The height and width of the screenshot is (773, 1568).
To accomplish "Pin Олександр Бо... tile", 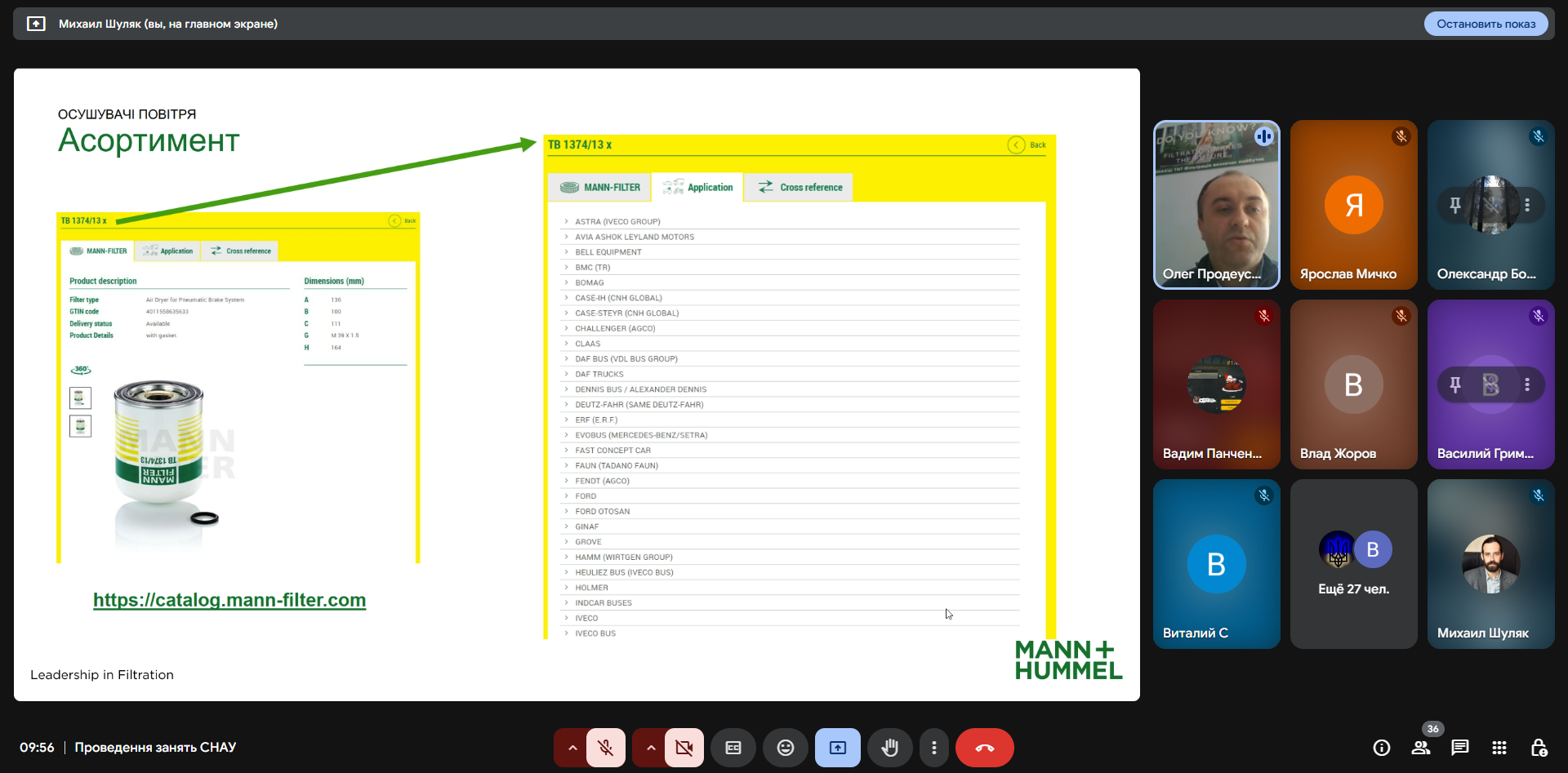I will [x=1455, y=205].
